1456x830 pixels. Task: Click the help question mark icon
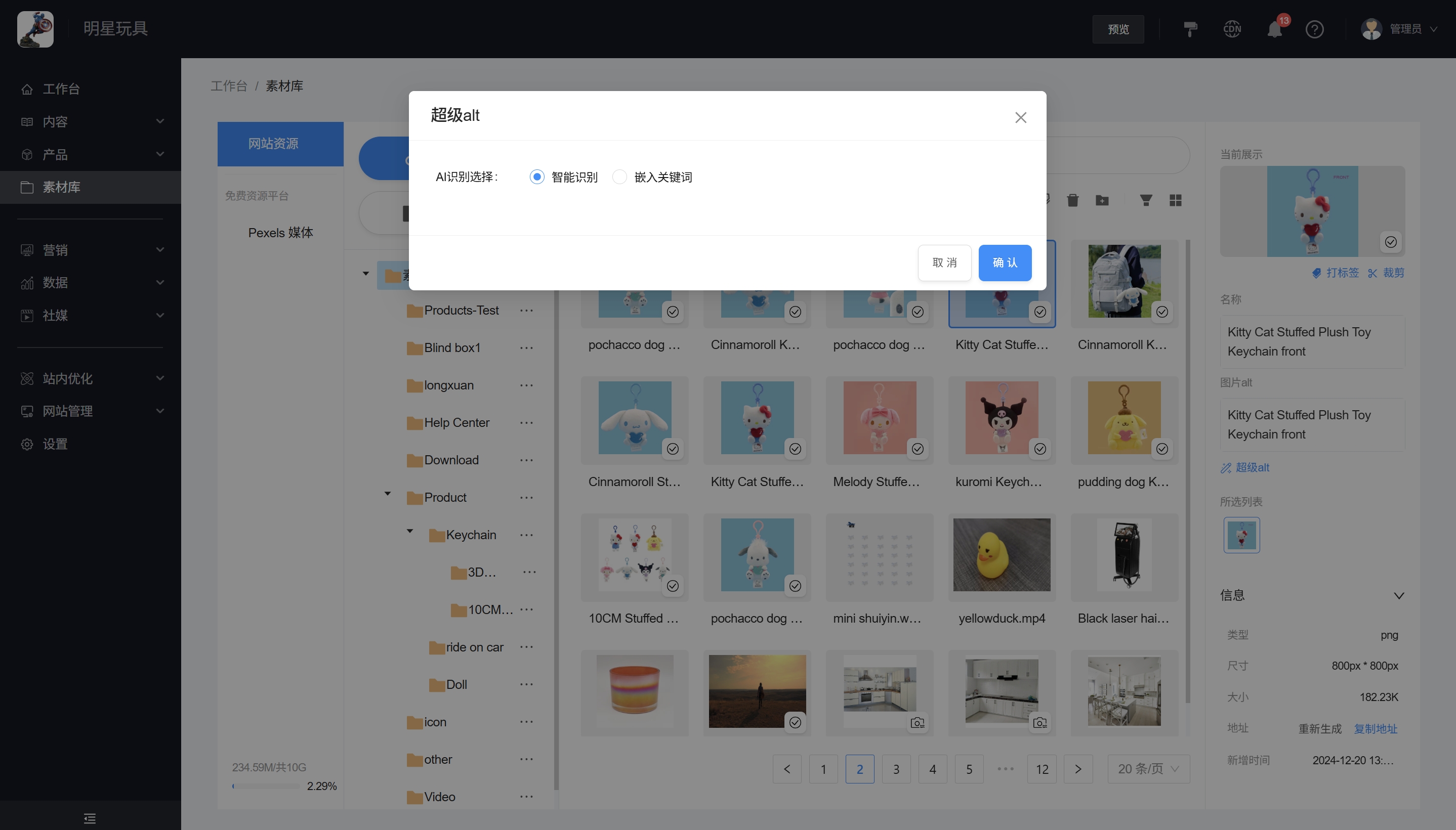coord(1314,29)
